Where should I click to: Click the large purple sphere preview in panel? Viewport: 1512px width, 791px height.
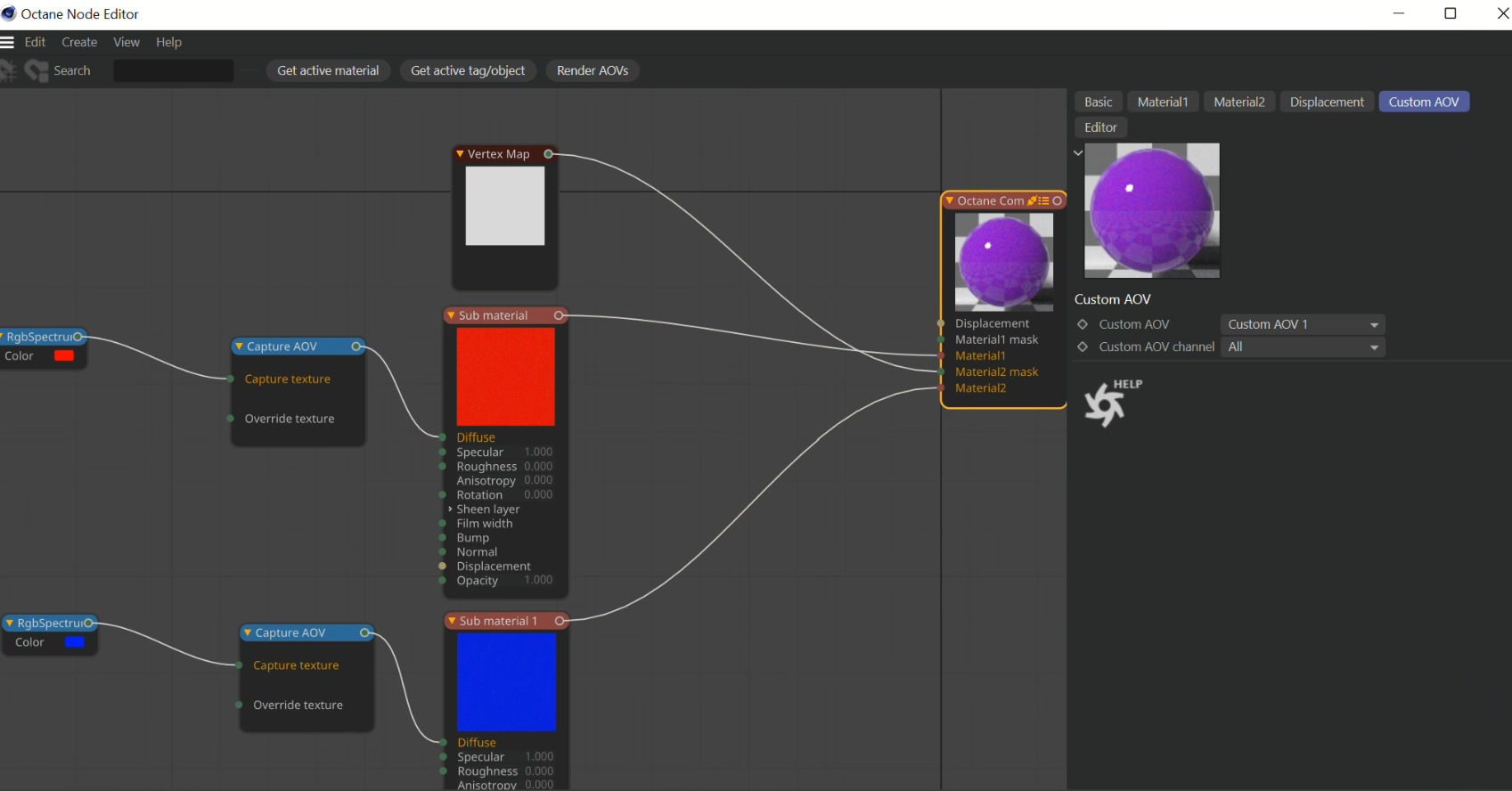1152,210
